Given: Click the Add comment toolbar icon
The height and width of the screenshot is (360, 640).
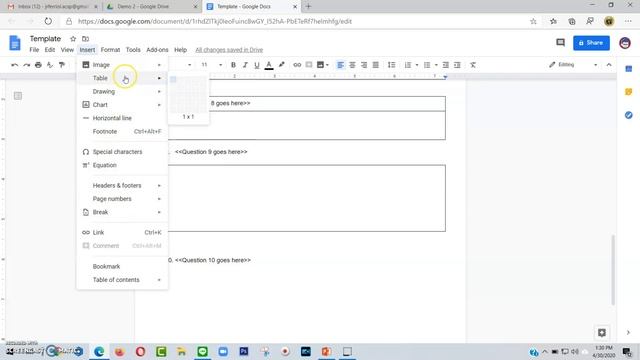Looking at the screenshot, I should point(309,65).
